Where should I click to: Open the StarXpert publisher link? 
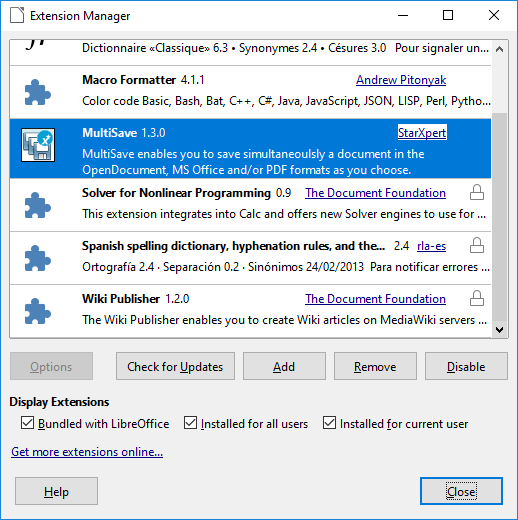point(422,133)
